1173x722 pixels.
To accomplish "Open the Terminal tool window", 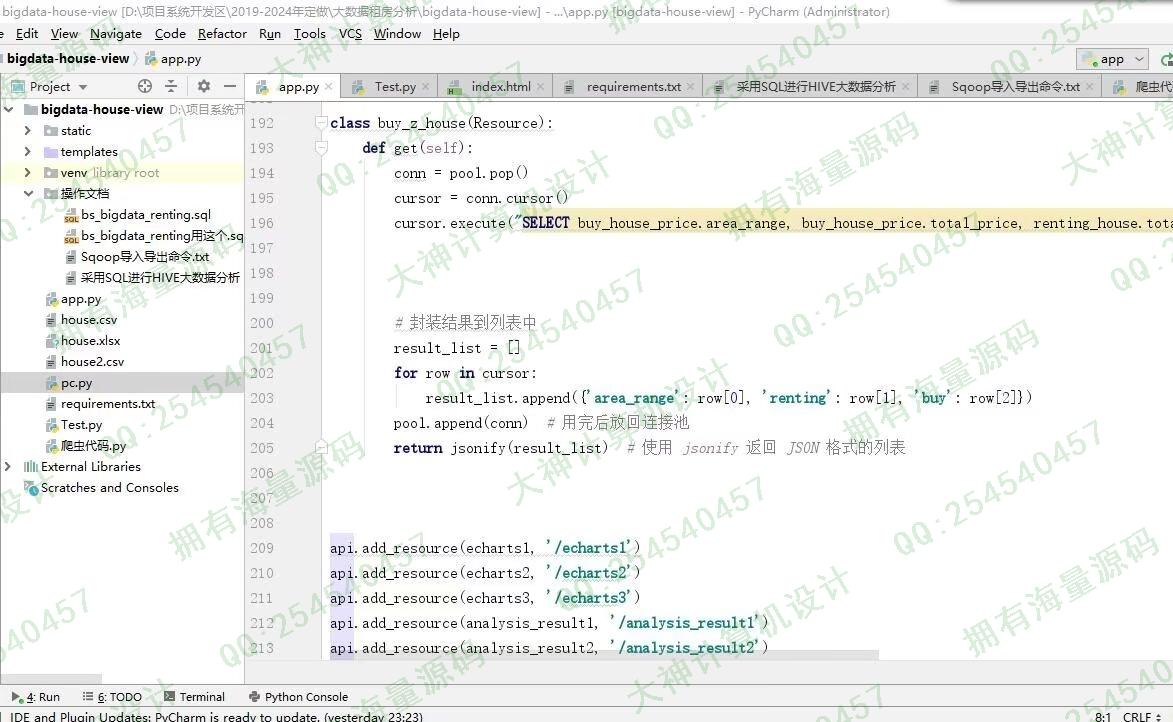I will (x=195, y=697).
